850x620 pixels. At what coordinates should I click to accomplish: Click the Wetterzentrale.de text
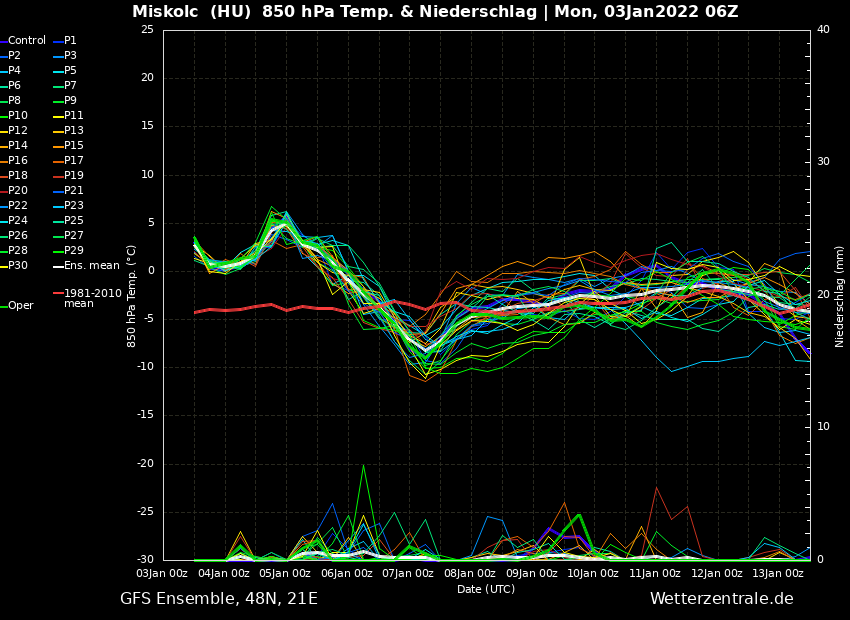[x=721, y=599]
